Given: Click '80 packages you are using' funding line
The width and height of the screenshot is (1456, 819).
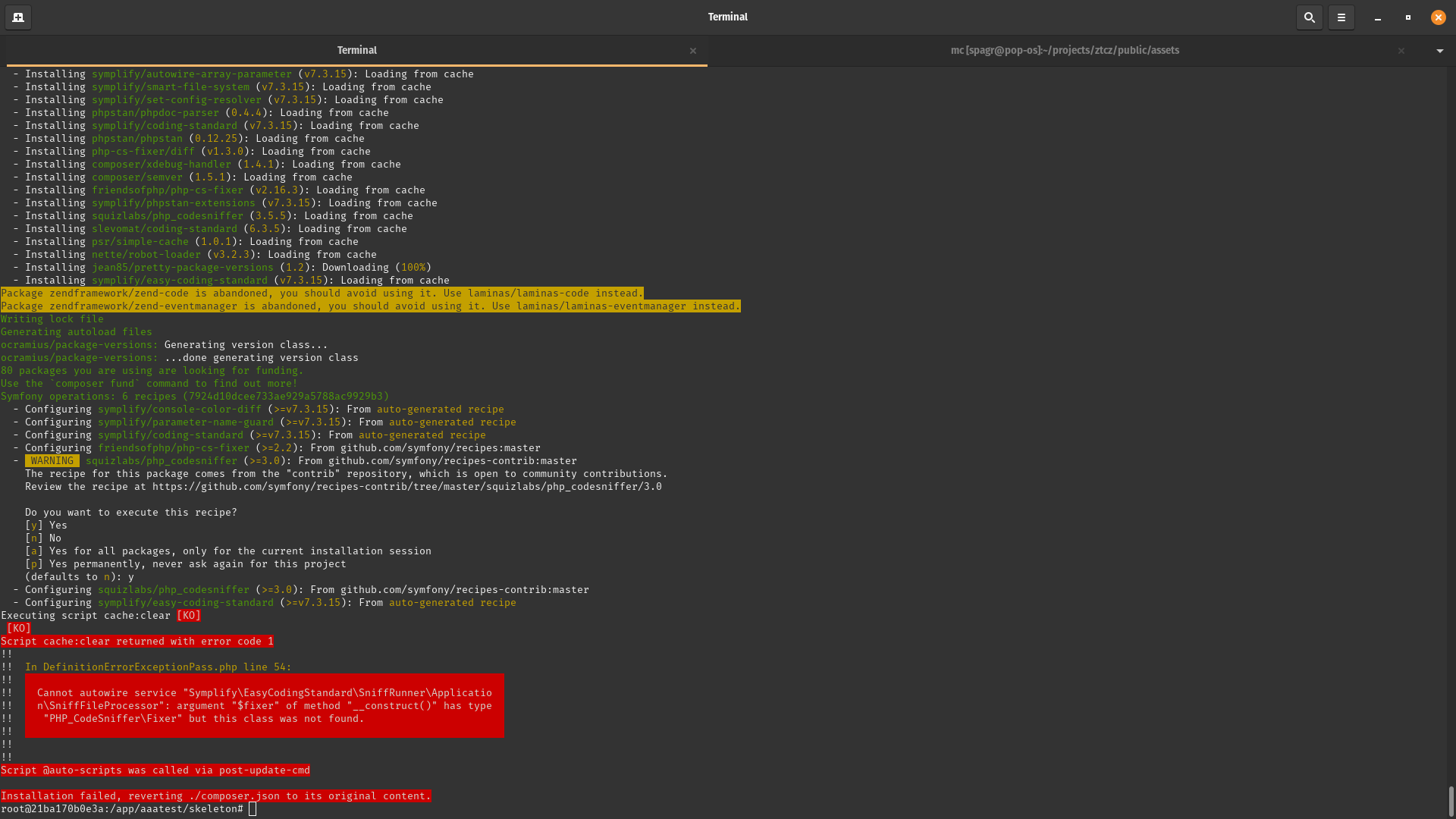Looking at the screenshot, I should tap(152, 371).
